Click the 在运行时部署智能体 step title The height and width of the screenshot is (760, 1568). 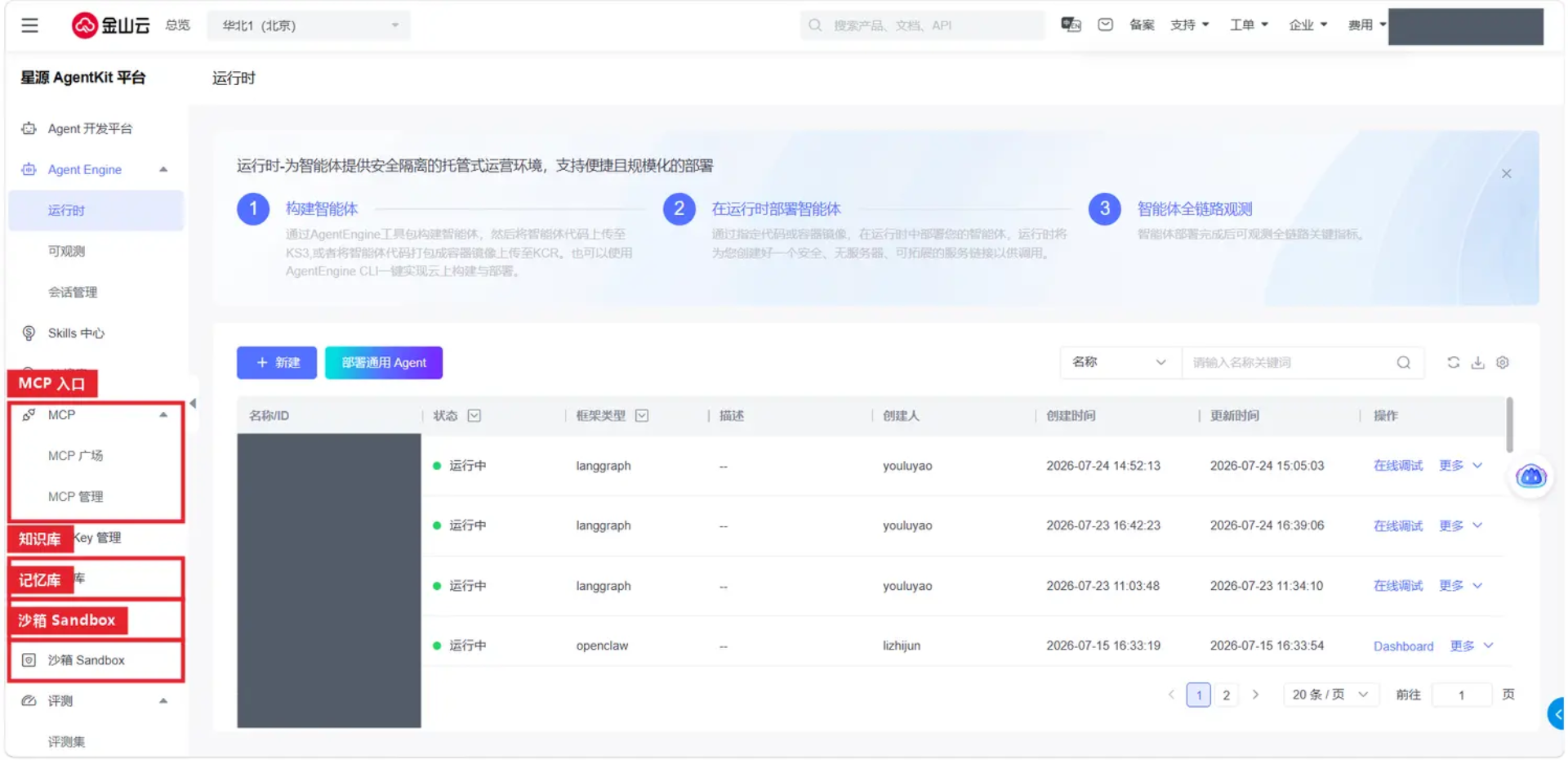pos(776,208)
